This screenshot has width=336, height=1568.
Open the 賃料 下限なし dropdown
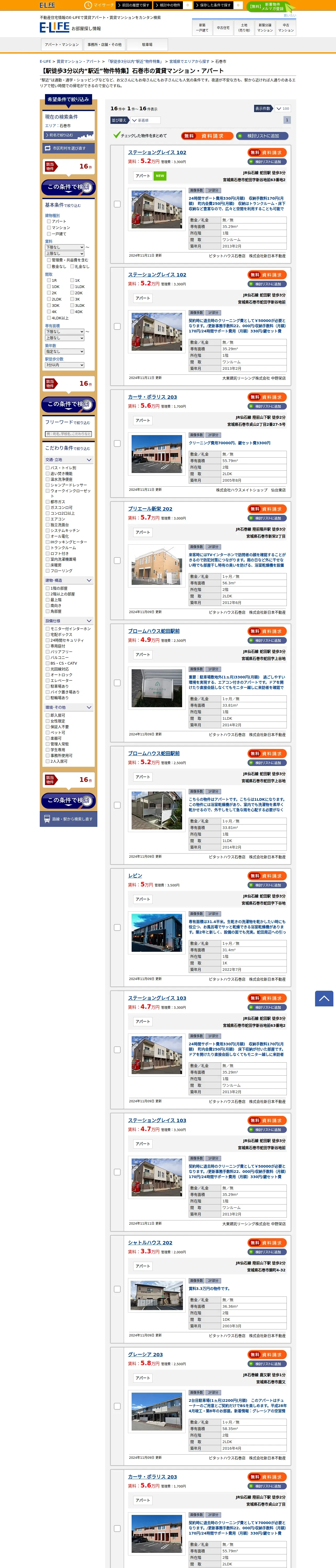[65, 247]
